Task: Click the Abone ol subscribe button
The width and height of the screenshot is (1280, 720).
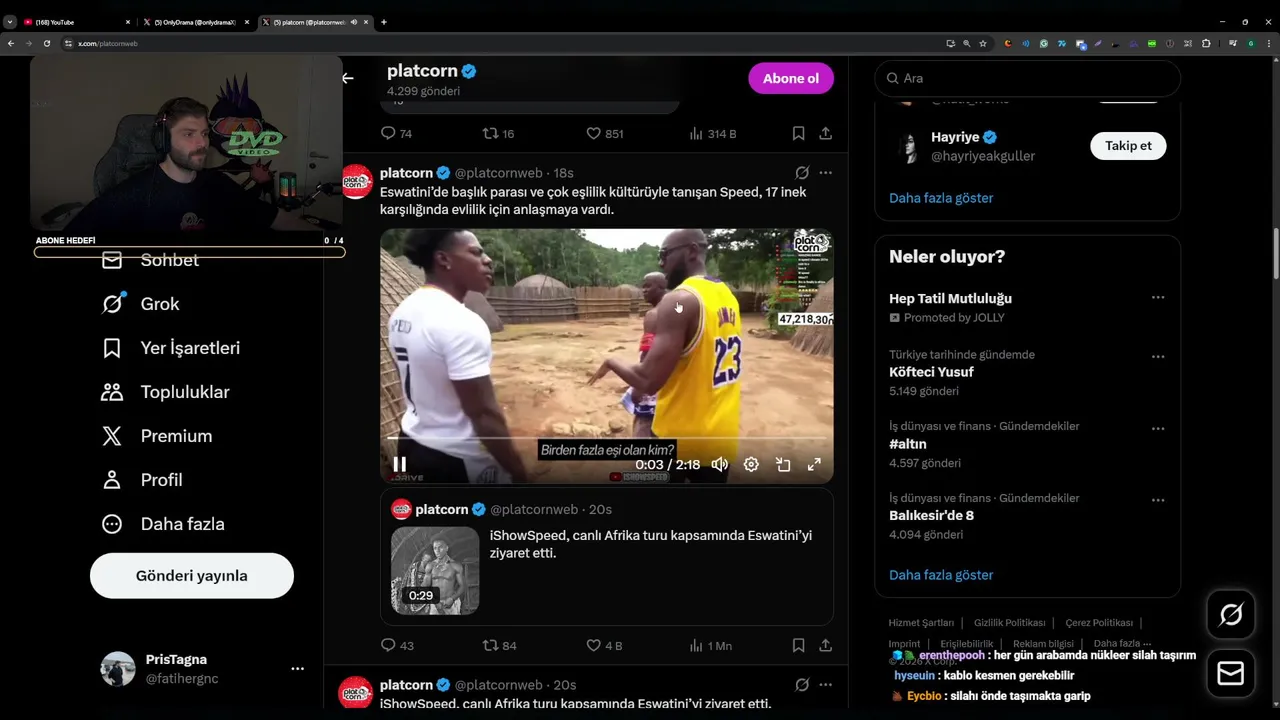Action: click(791, 78)
